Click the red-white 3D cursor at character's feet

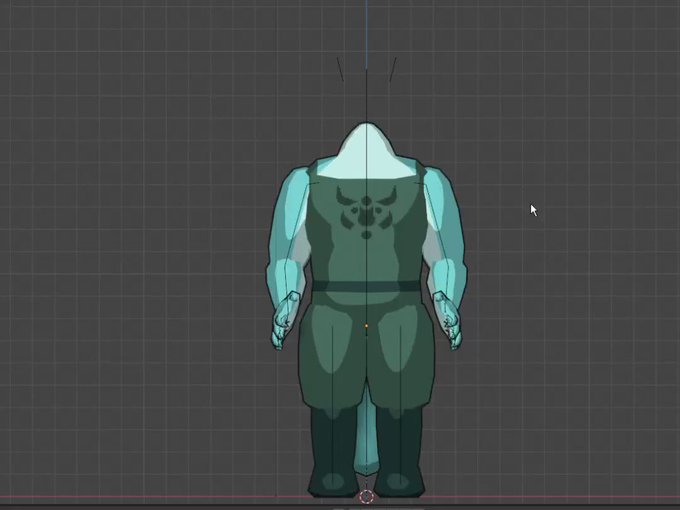point(366,496)
